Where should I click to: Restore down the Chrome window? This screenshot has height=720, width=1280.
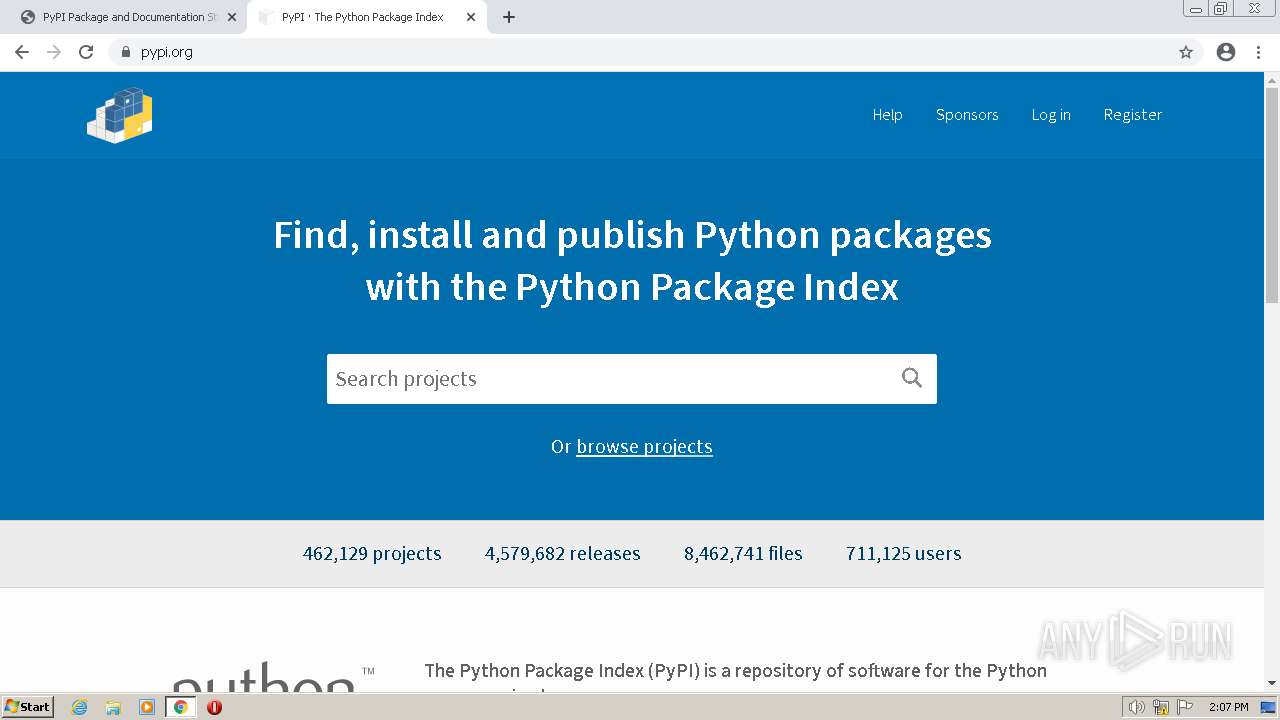1221,8
